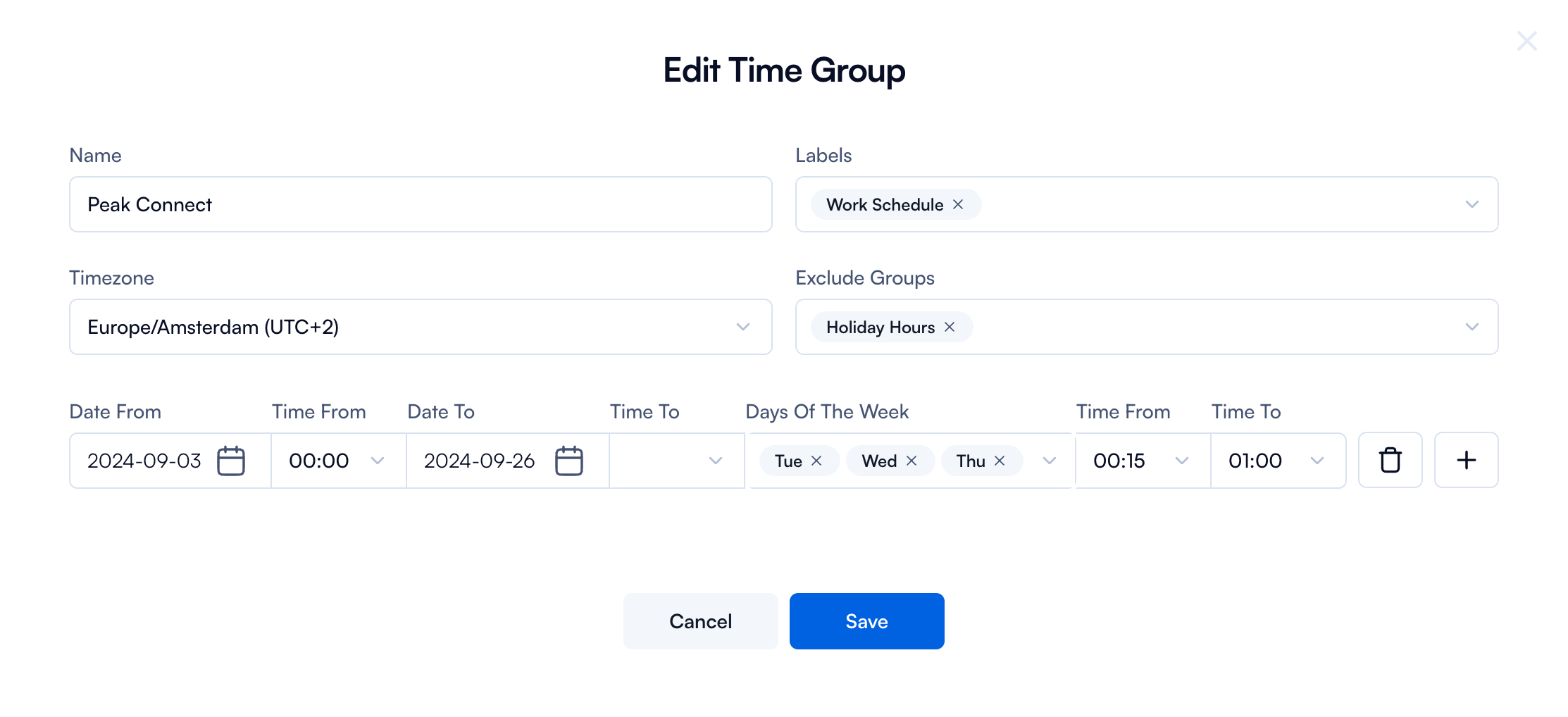1568x717 pixels.
Task: Open the 00:00 Time From dropdown
Action: click(x=378, y=461)
